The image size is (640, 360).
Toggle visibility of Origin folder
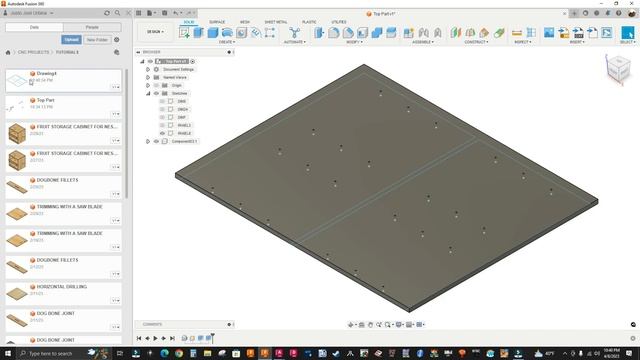(x=156, y=85)
